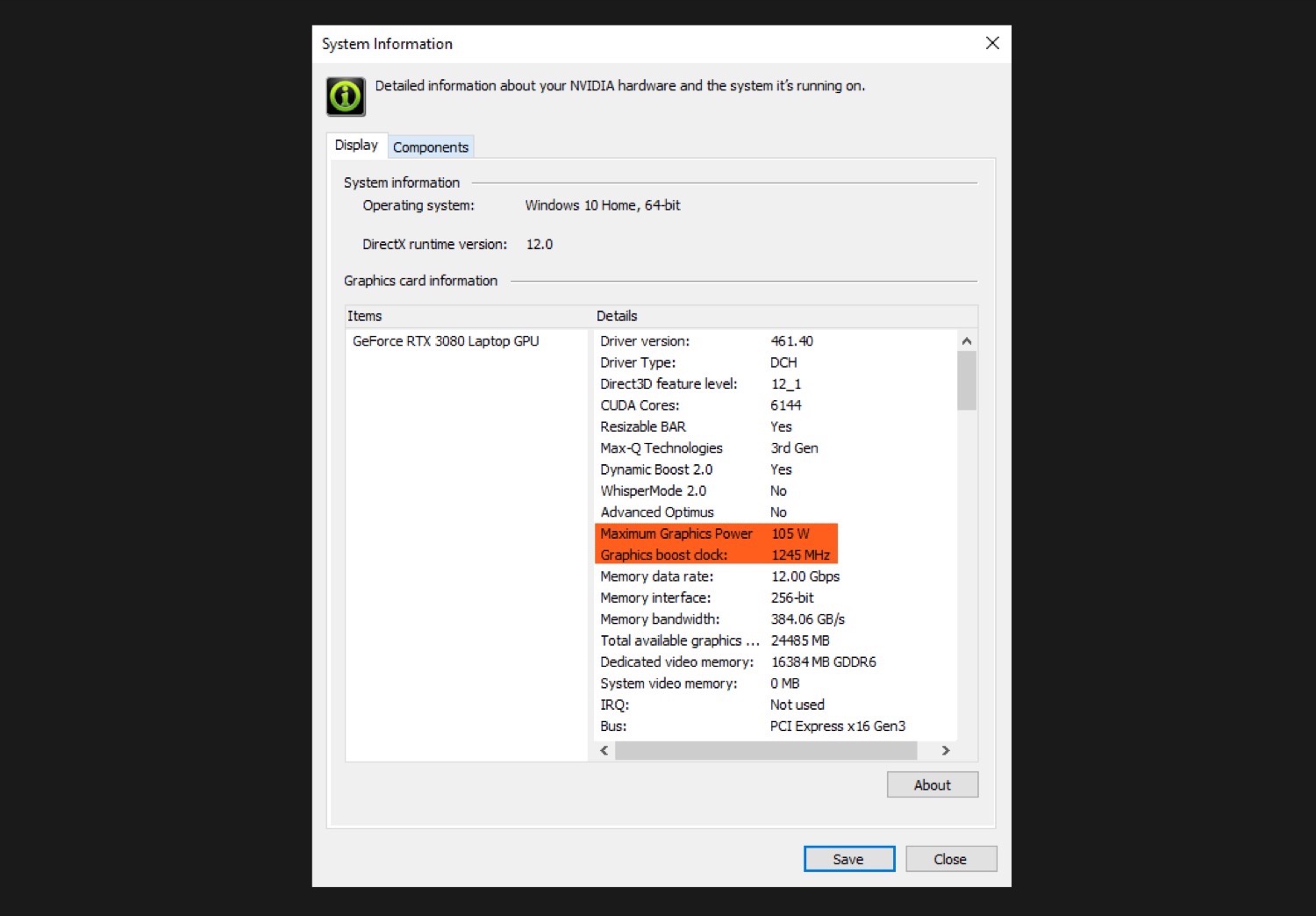Select the Memory bandwidth row label
This screenshot has height=916, width=1316.
pos(660,619)
